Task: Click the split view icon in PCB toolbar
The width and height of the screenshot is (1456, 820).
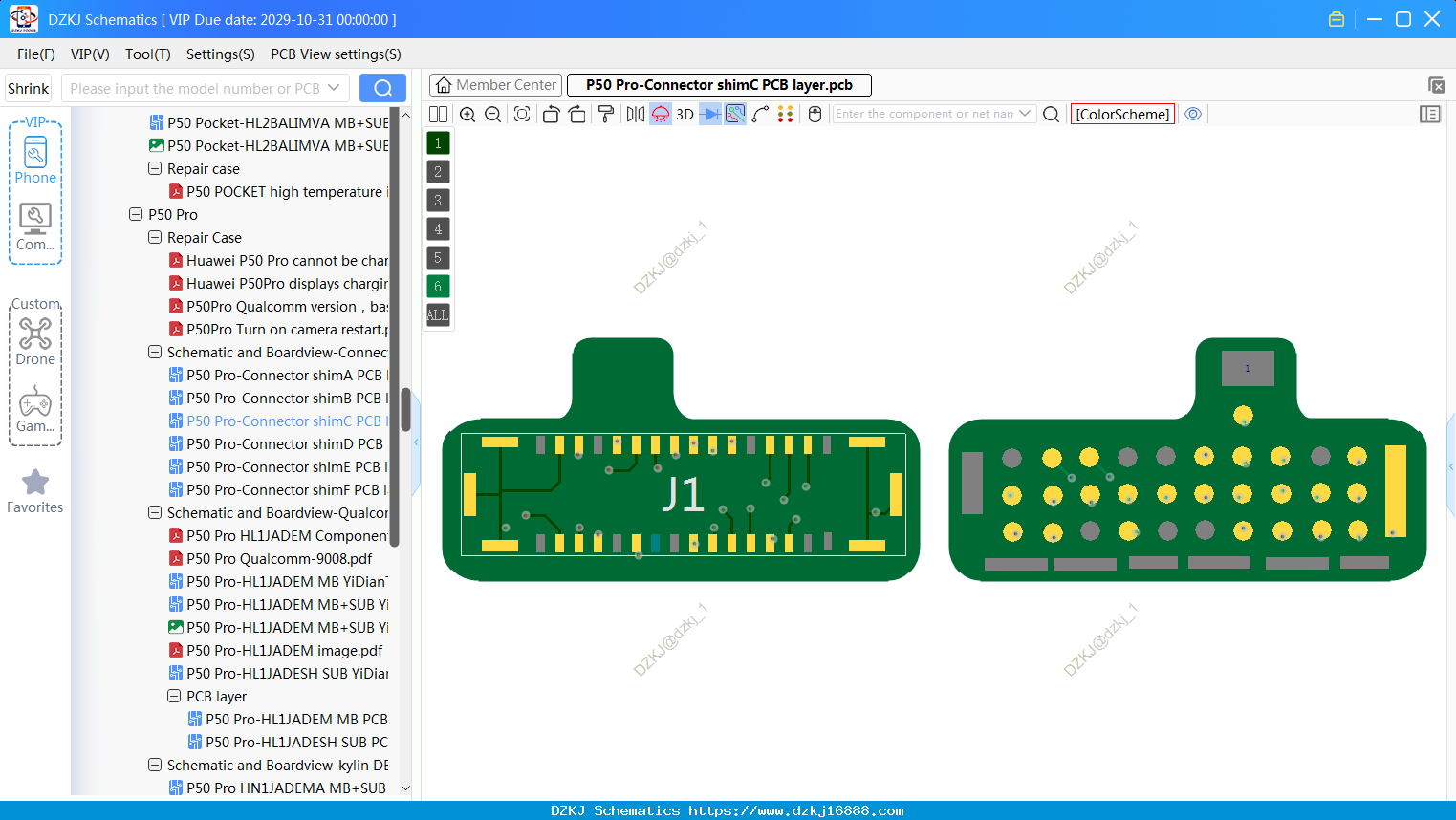Action: click(x=438, y=114)
